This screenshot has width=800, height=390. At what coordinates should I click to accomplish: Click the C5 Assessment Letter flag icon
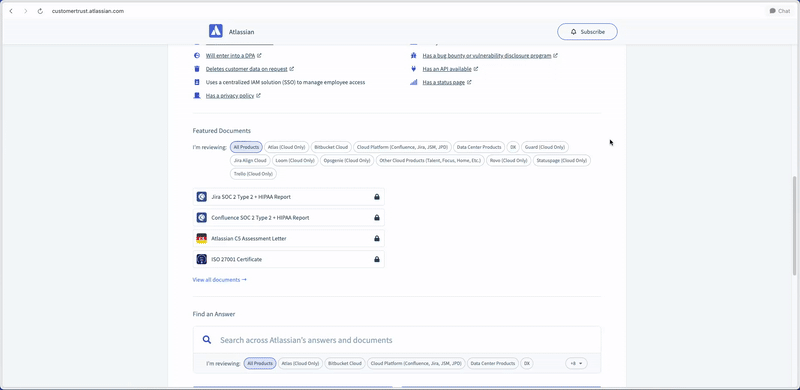tap(202, 238)
